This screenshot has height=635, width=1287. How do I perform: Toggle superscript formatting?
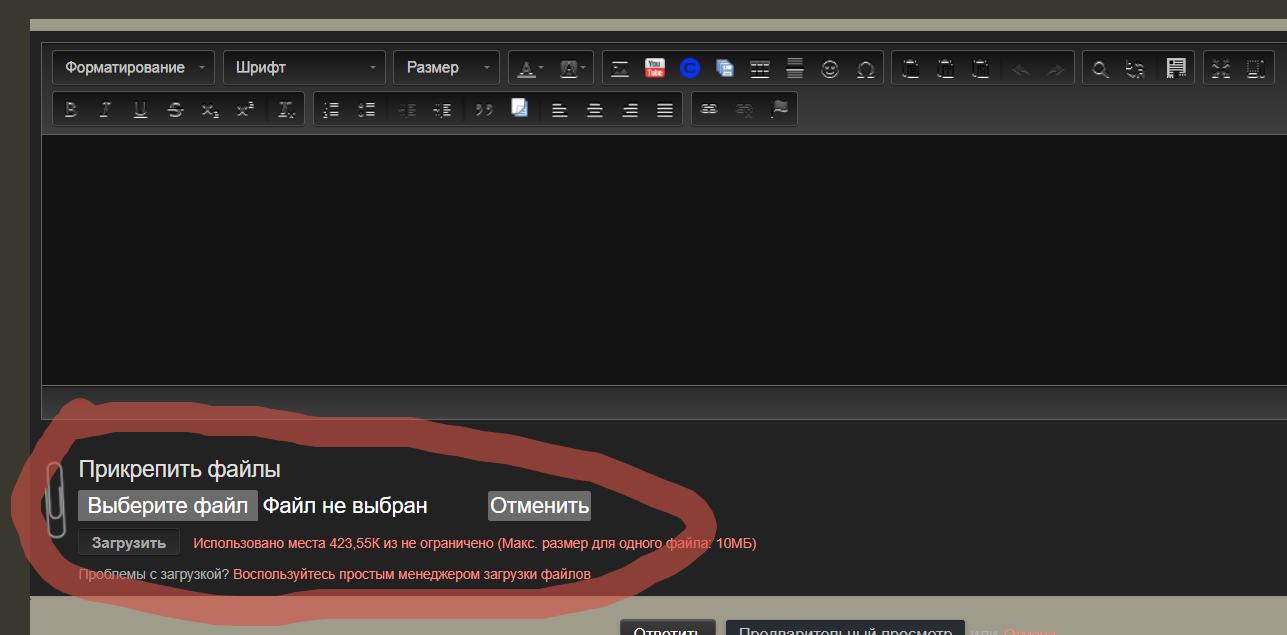[x=245, y=110]
